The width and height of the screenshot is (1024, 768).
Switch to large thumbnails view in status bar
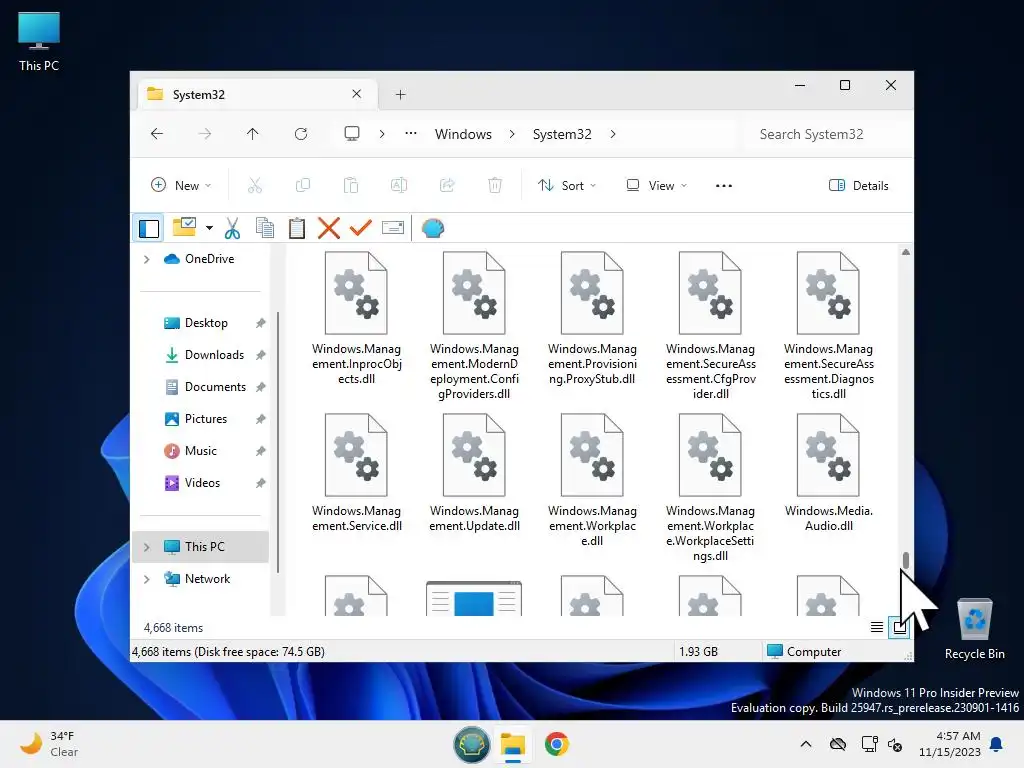(x=899, y=628)
